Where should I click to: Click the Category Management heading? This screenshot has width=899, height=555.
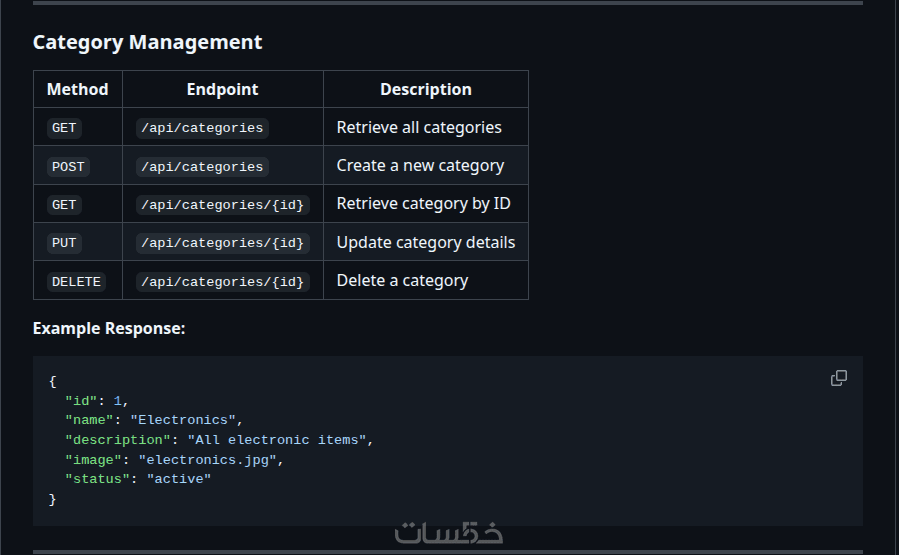(x=148, y=42)
